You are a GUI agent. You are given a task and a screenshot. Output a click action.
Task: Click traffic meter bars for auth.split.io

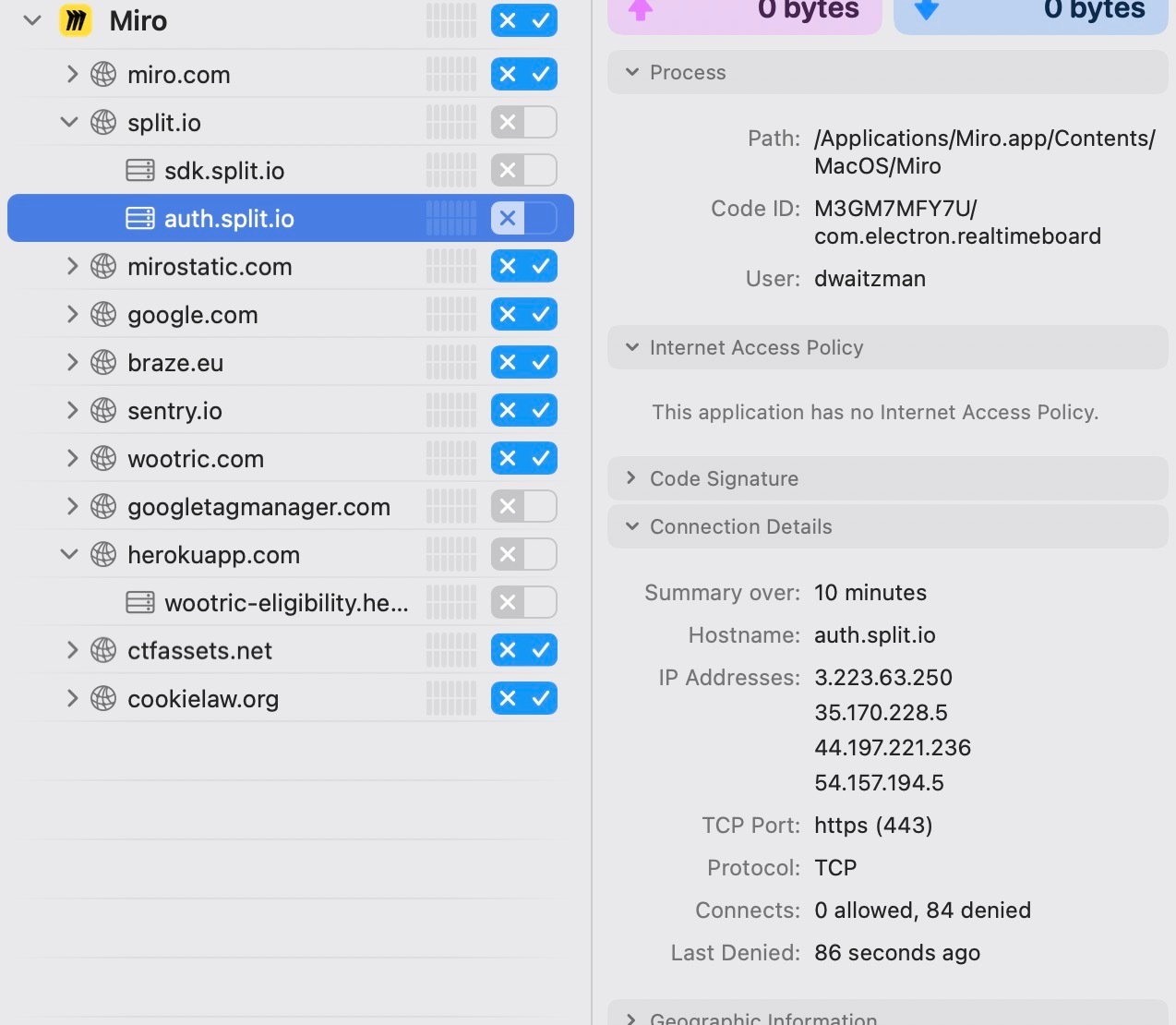(451, 218)
